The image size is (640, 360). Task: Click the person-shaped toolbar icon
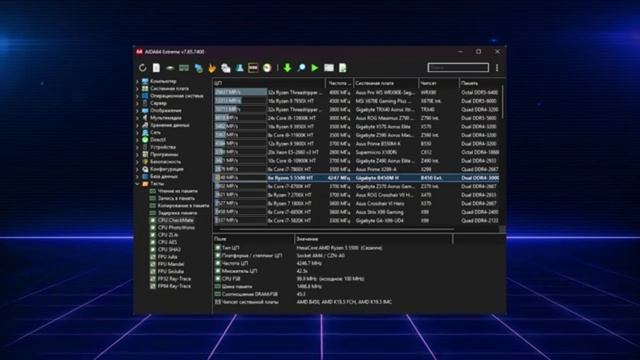point(240,68)
